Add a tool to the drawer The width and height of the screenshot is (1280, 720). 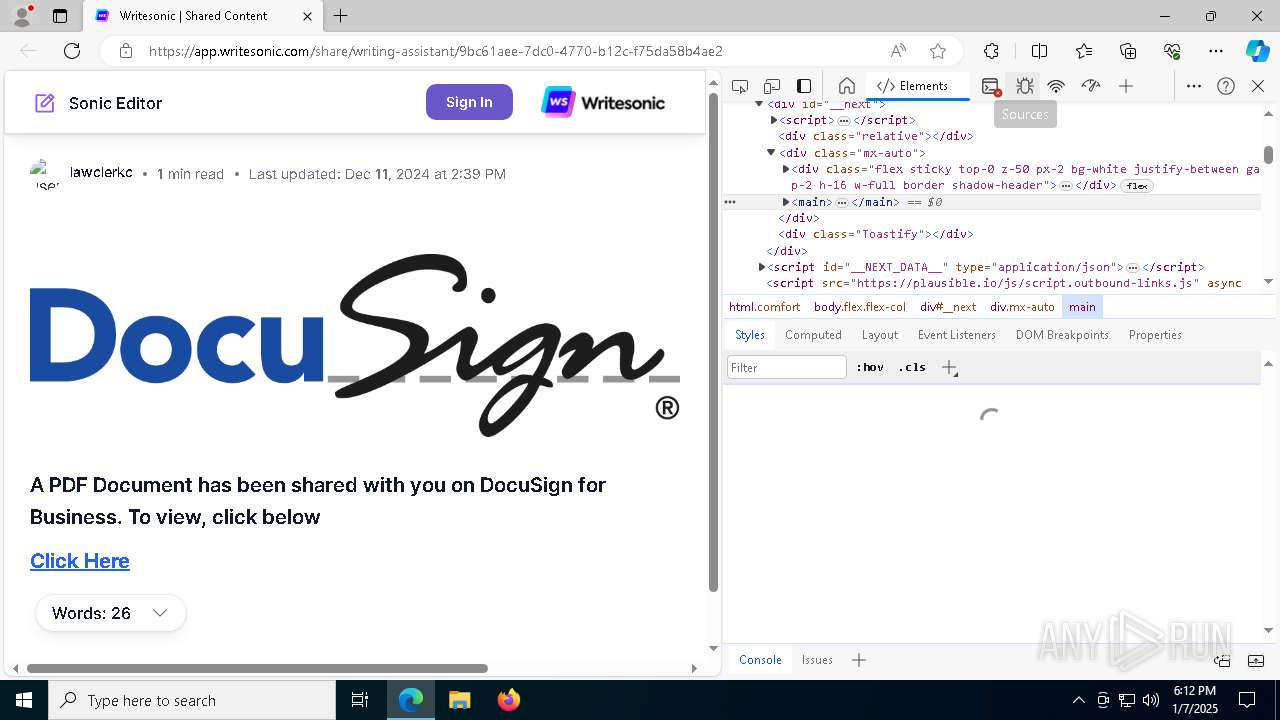pos(859,660)
